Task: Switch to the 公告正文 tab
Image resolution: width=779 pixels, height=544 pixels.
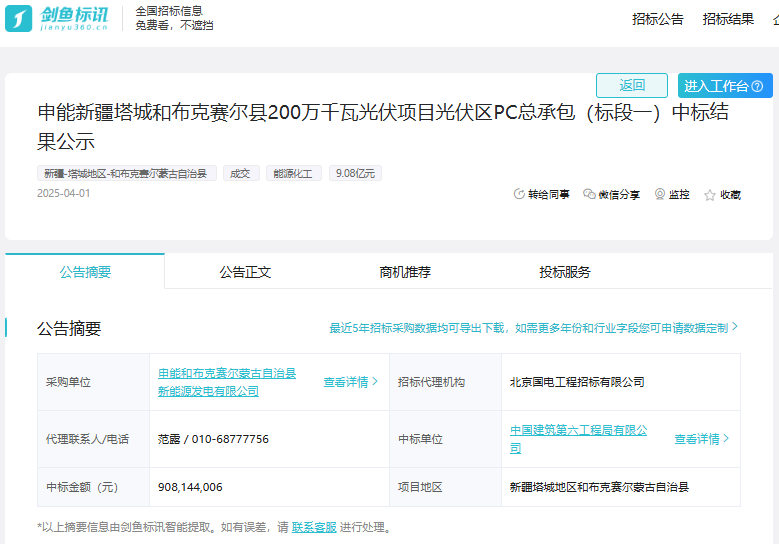Action: [x=245, y=272]
